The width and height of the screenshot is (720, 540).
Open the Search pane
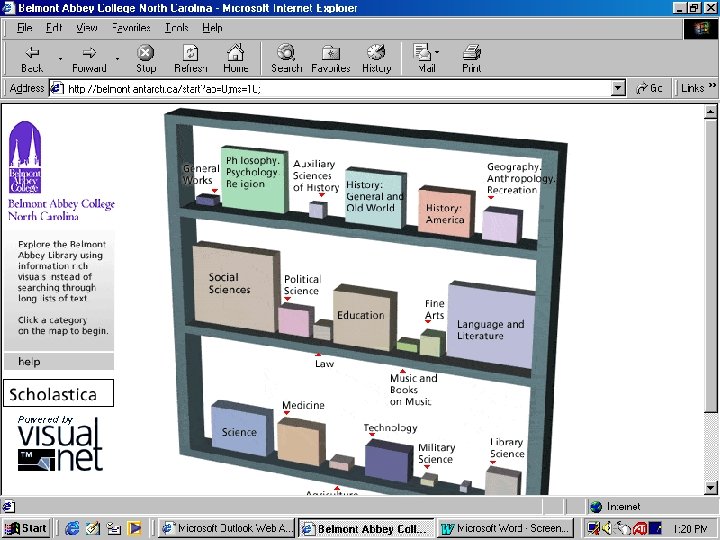click(287, 59)
